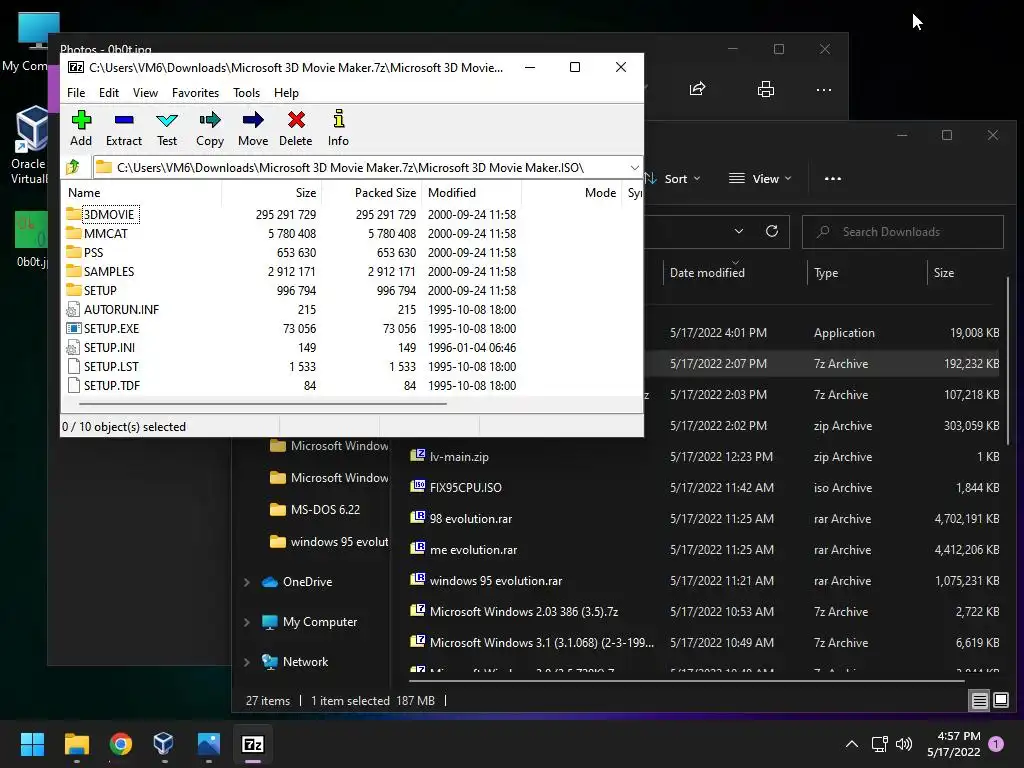
Task: Expand the My Computer tree node
Action: (x=247, y=622)
